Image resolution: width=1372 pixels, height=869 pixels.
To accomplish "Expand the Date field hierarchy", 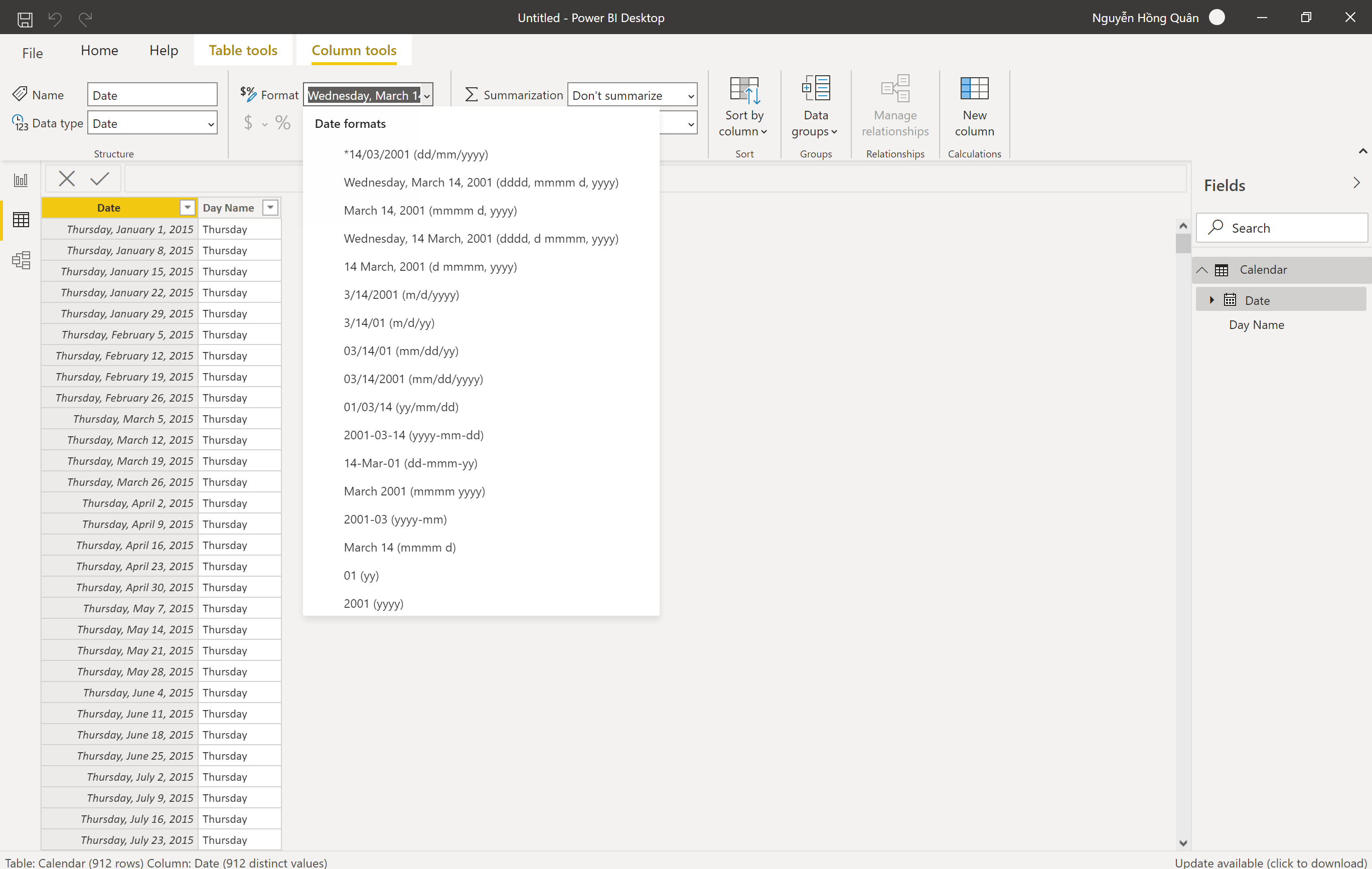I will 1211,300.
